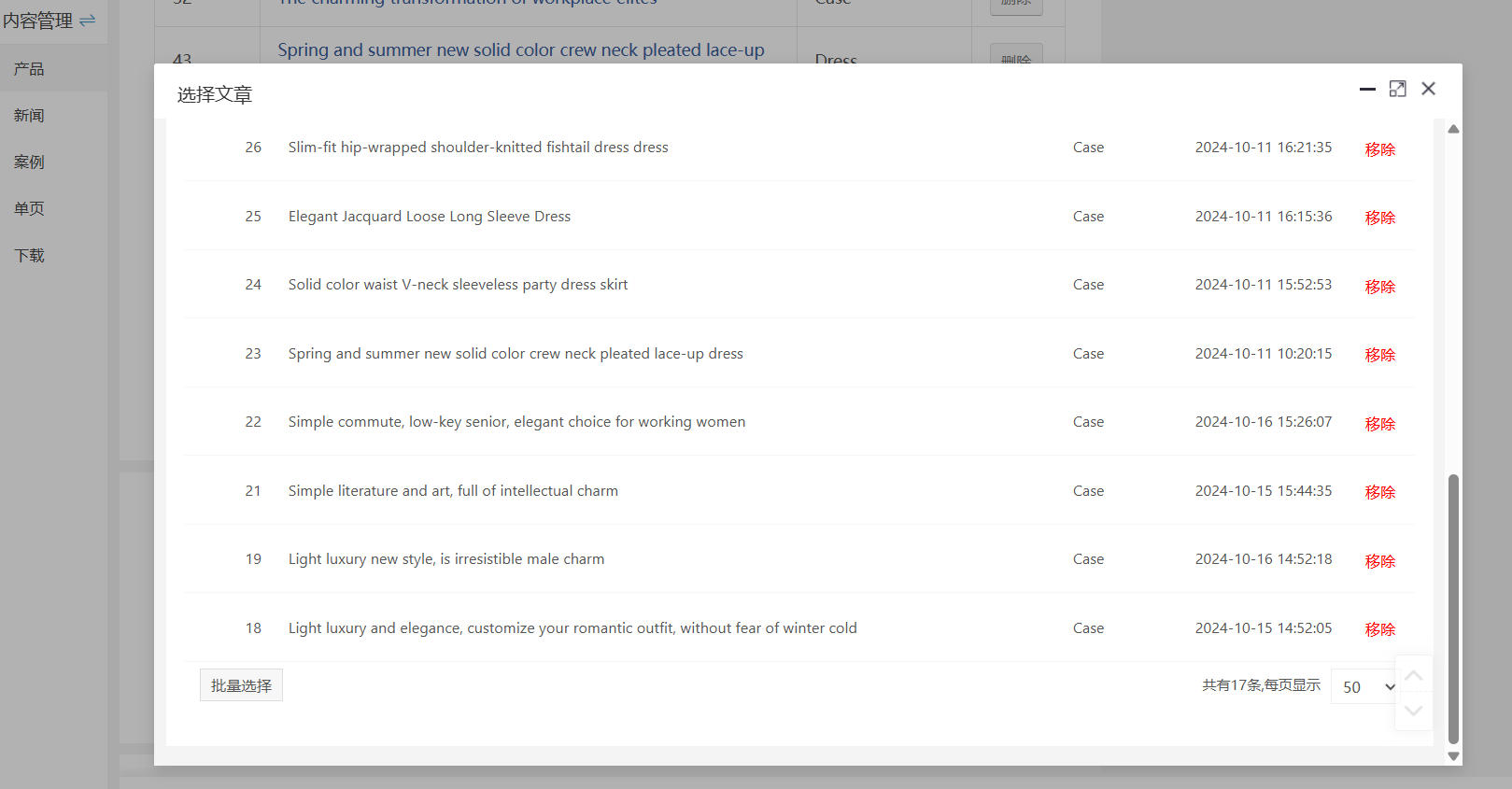Remove article 23 Spring and summer dress
This screenshot has height=789, width=1512.
[1379, 355]
